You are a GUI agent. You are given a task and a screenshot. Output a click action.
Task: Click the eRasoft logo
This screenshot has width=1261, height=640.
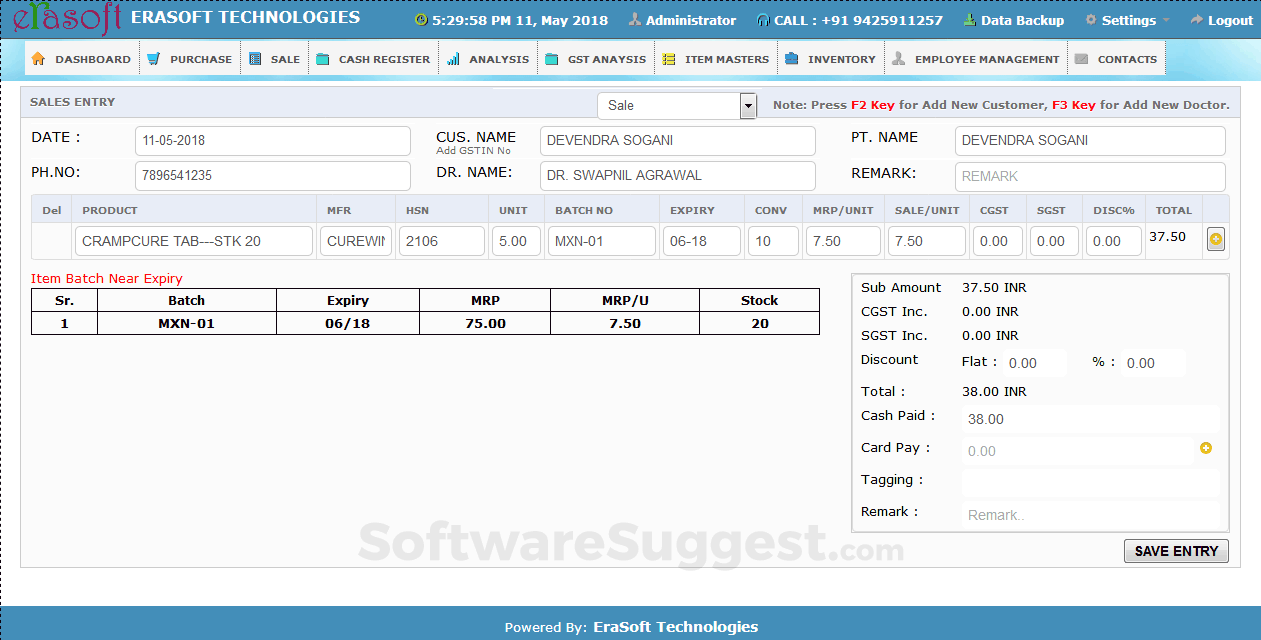coord(66,19)
